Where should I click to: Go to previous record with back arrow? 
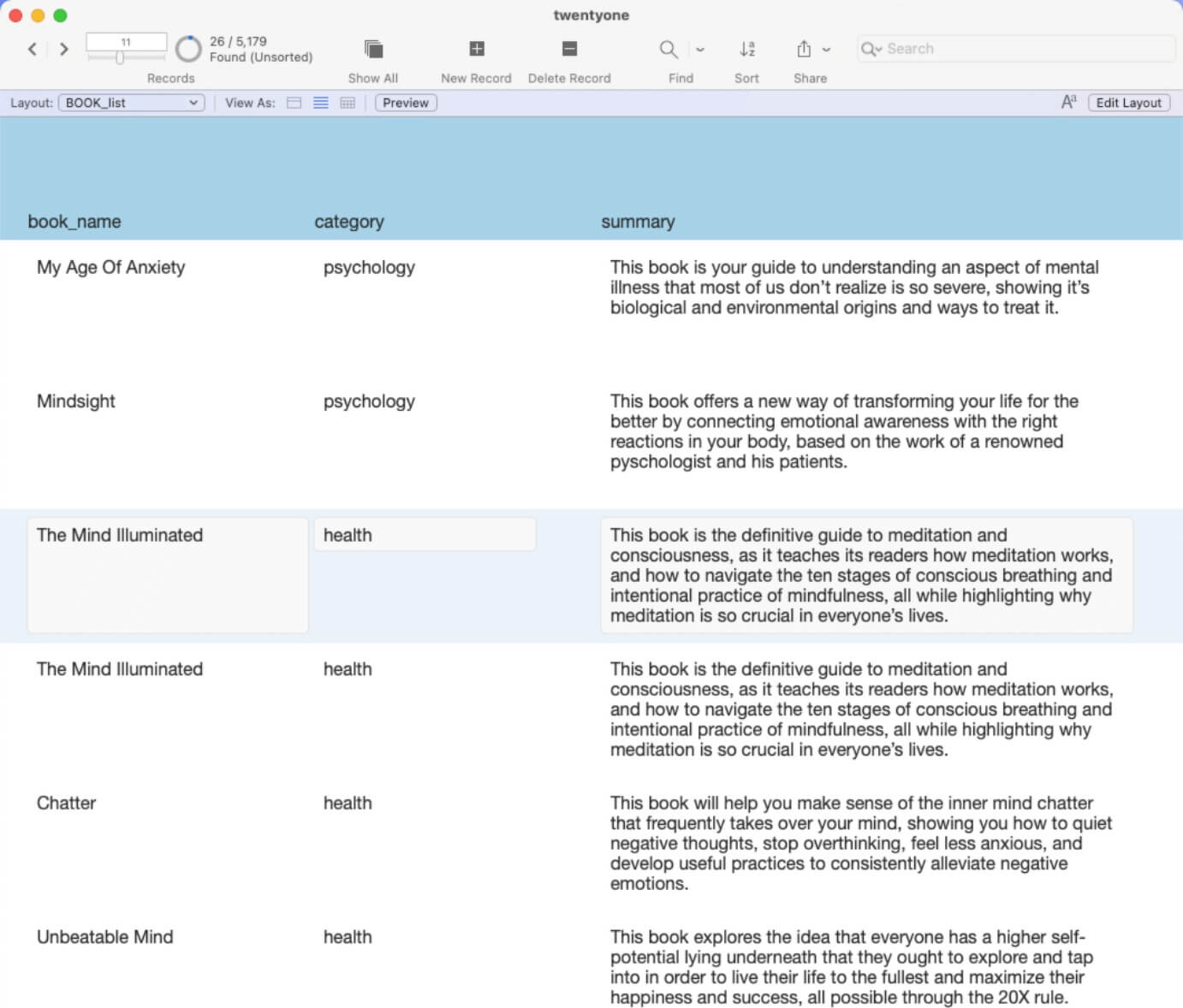point(33,49)
